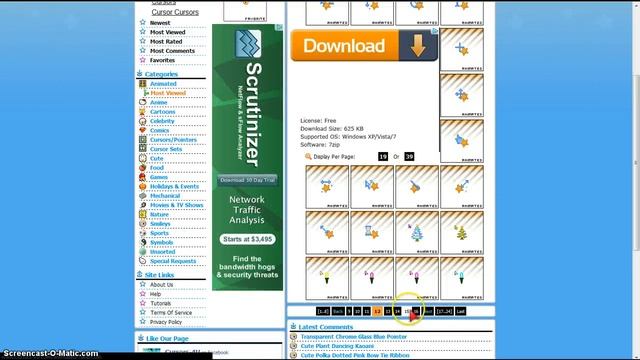Open the Most Viewed sort link
This screenshot has width=640, height=360.
(167, 32)
